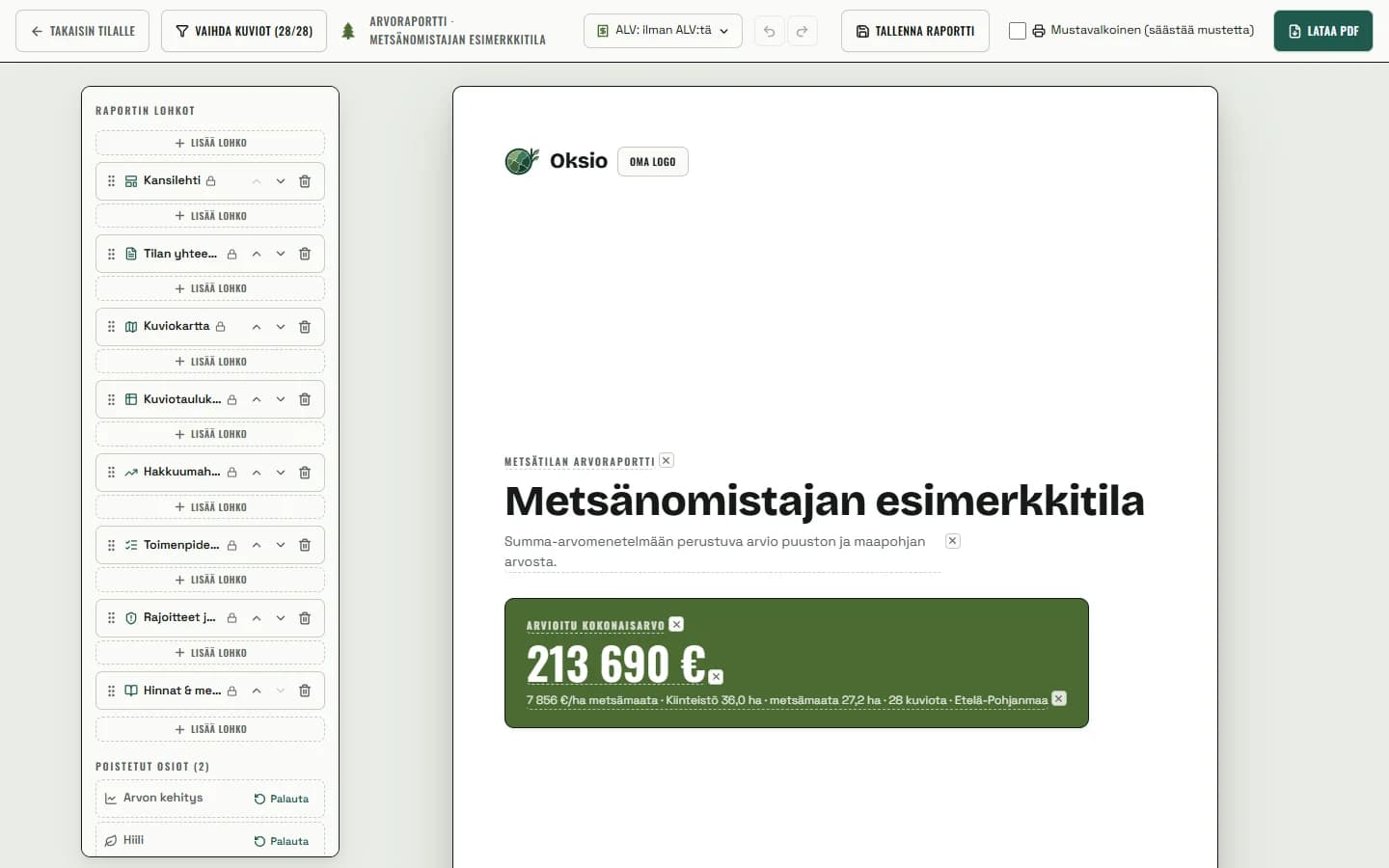Delete the Hakkuumah... section
The width and height of the screenshot is (1389, 868).
click(305, 473)
